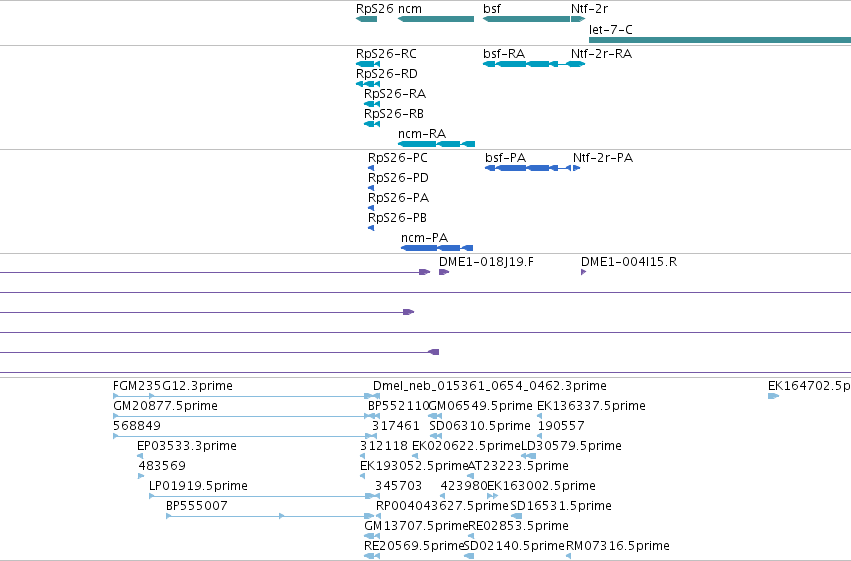Screen dimensions: 851x561
Task: Select the EP03533.3prime EST label
Action: [187, 446]
